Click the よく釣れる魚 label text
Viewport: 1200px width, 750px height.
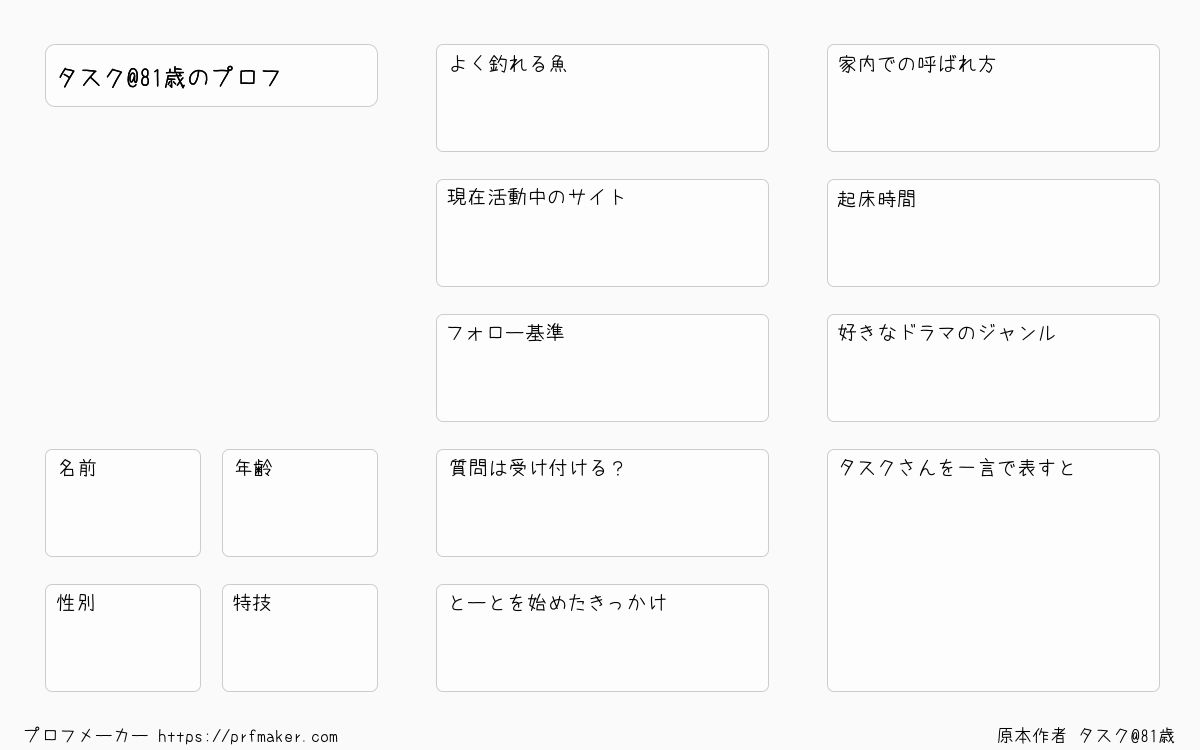pyautogui.click(x=508, y=64)
